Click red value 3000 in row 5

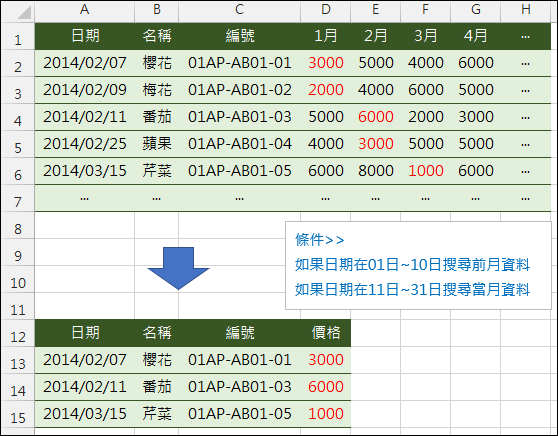pos(375,144)
